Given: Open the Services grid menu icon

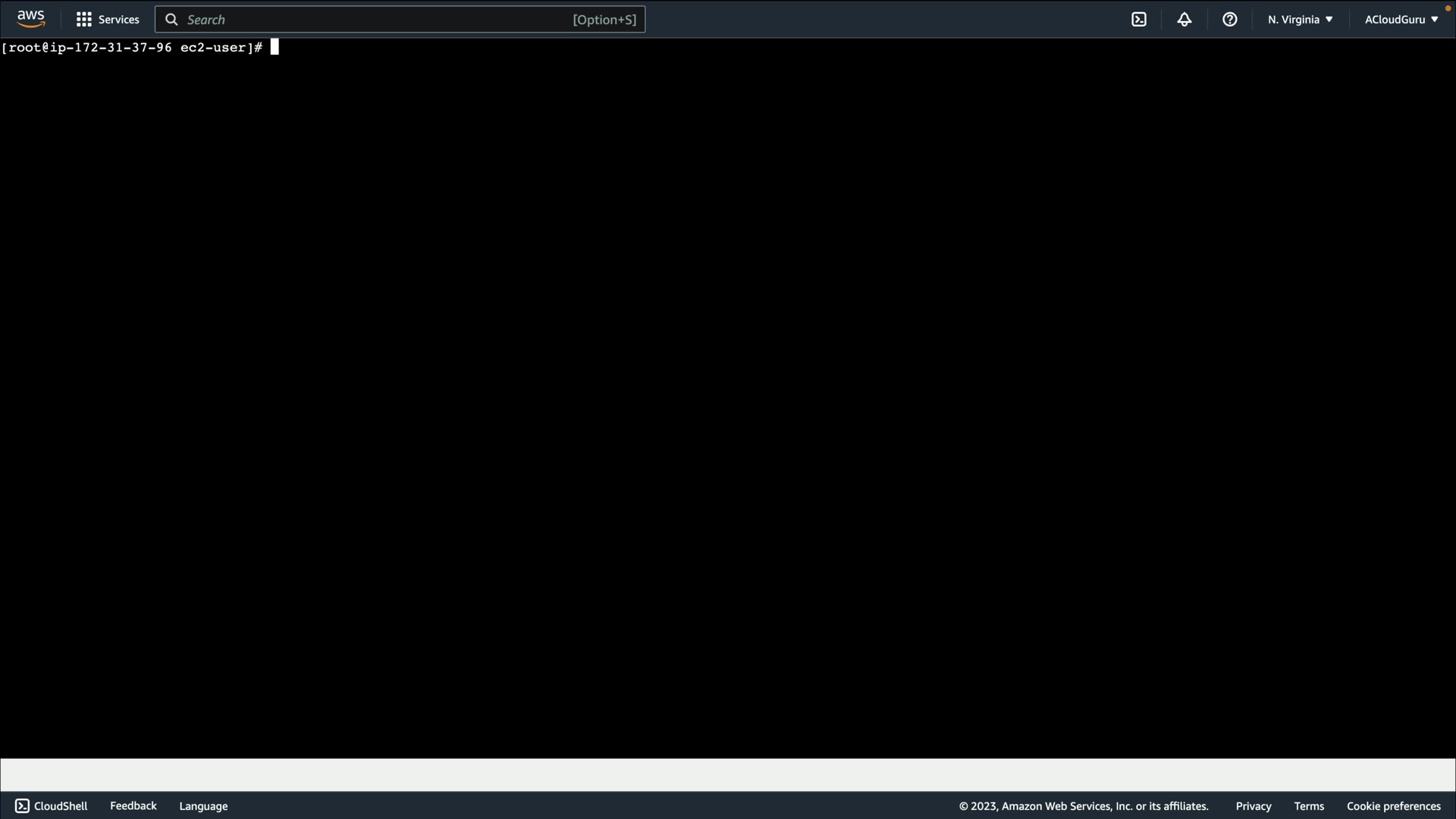Looking at the screenshot, I should [x=84, y=20].
